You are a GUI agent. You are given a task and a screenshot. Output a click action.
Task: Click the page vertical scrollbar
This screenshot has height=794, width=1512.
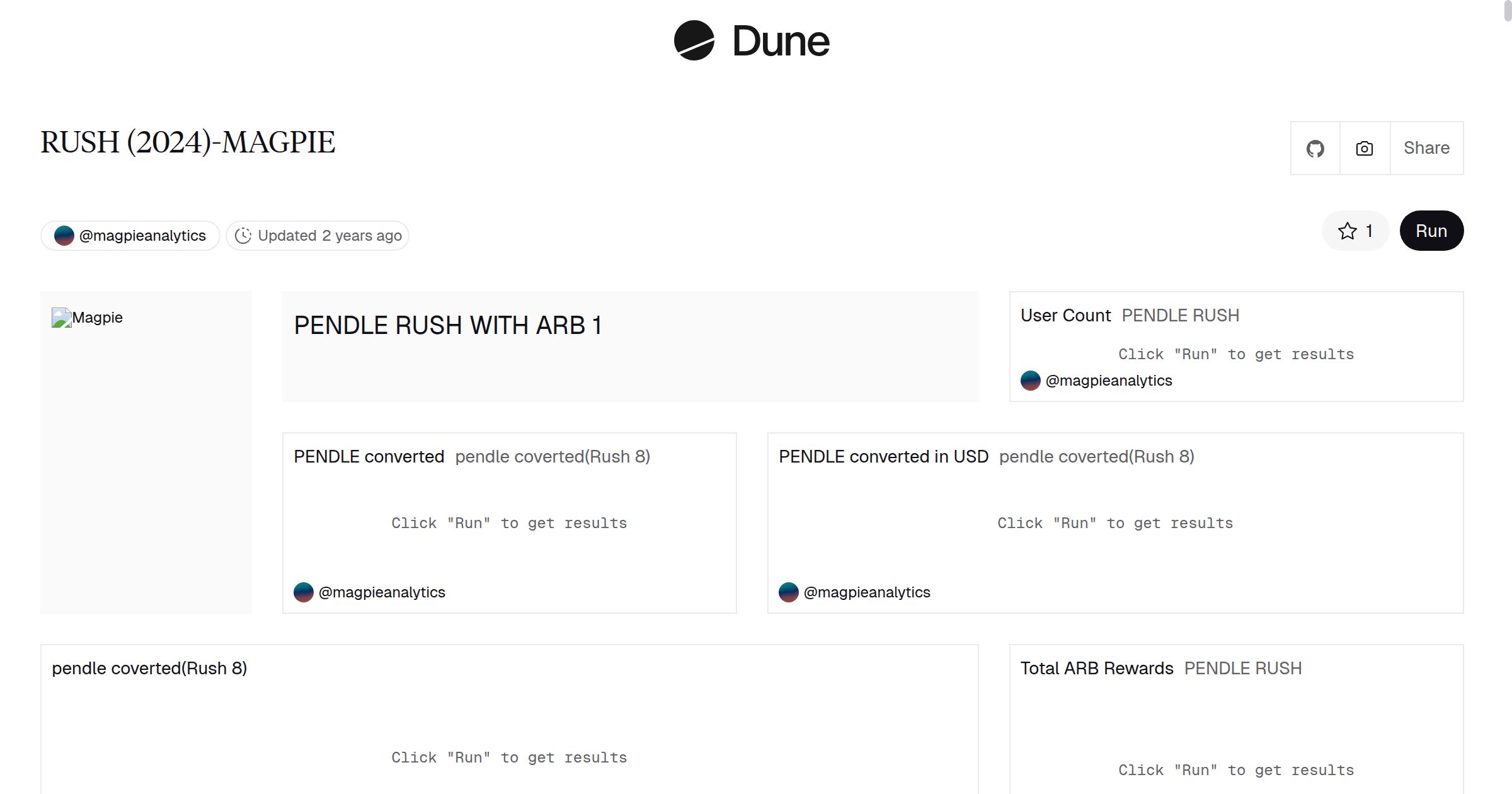pyautogui.click(x=1507, y=11)
